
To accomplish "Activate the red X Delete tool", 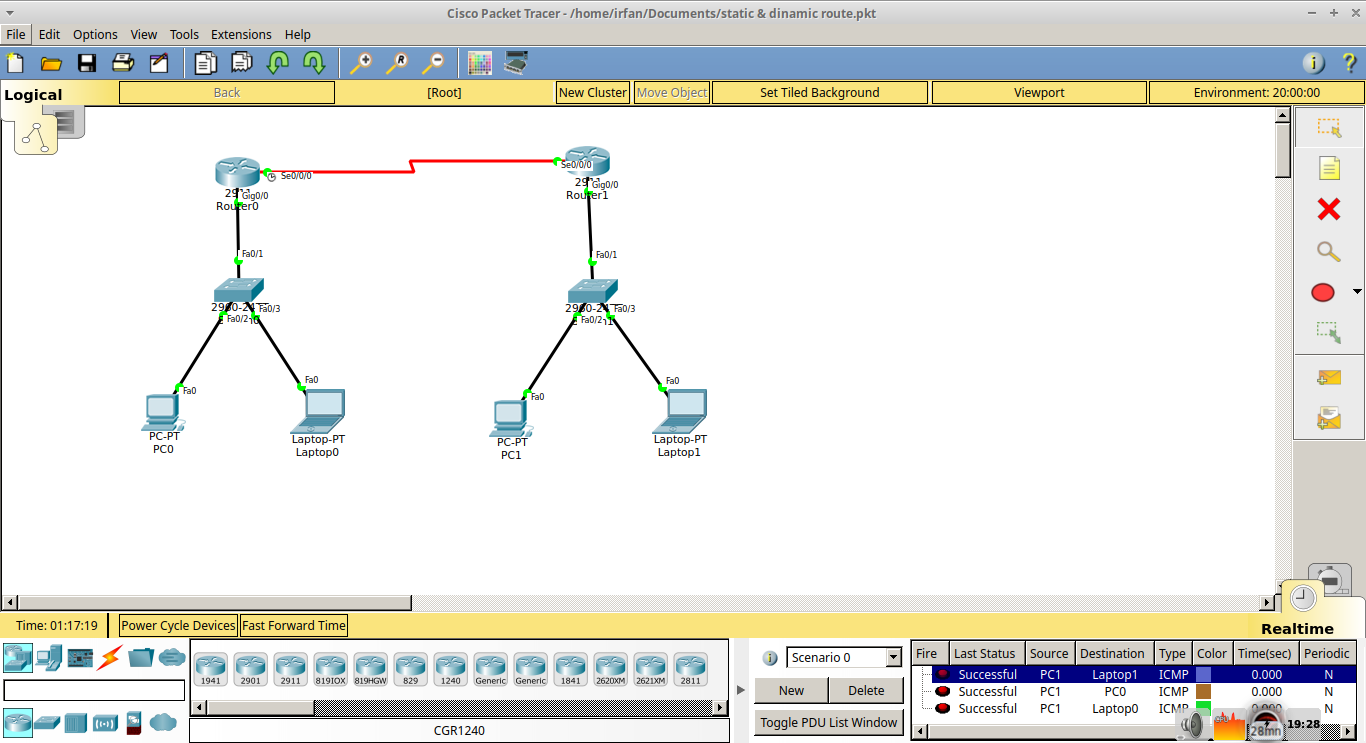I will coord(1328,209).
